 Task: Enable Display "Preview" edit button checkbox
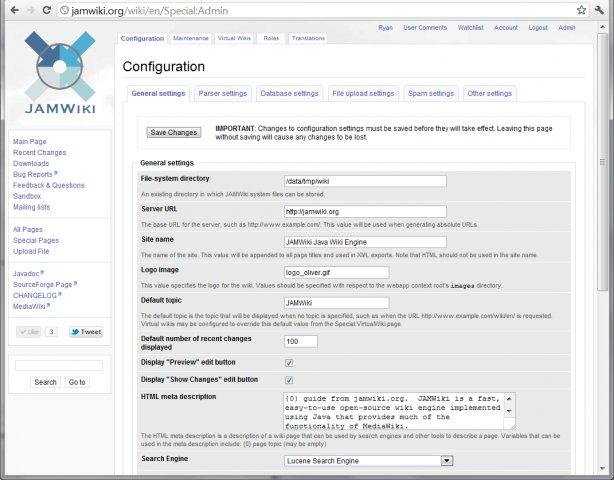289,363
